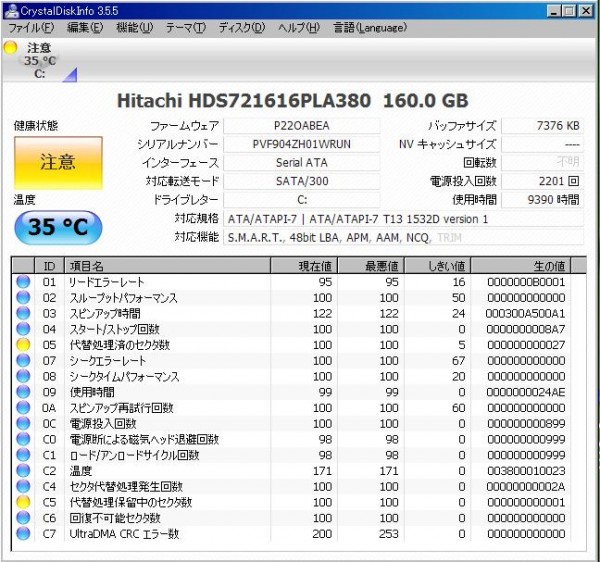
Task: Click the power-on hours field 9390 時間
Action: coord(543,200)
